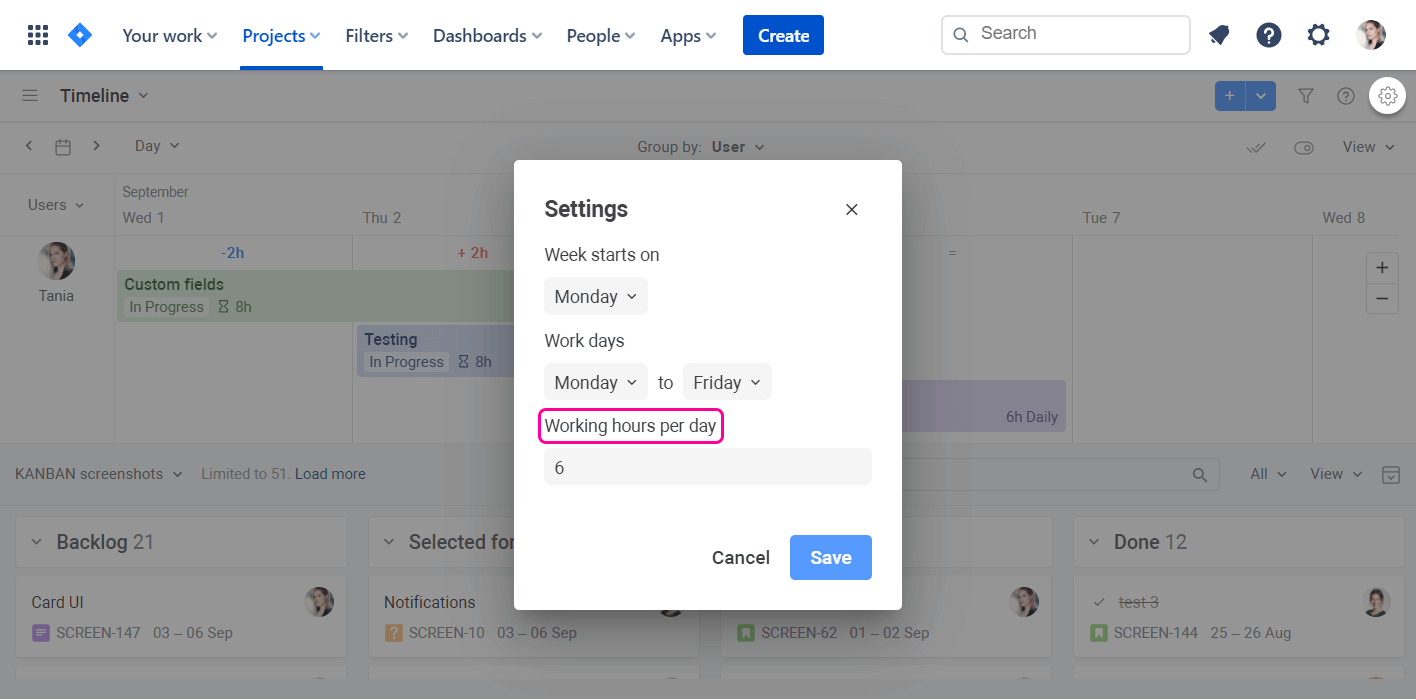The width and height of the screenshot is (1416, 700).
Task: Open Week starts on Monday dropdown
Action: [596, 297]
